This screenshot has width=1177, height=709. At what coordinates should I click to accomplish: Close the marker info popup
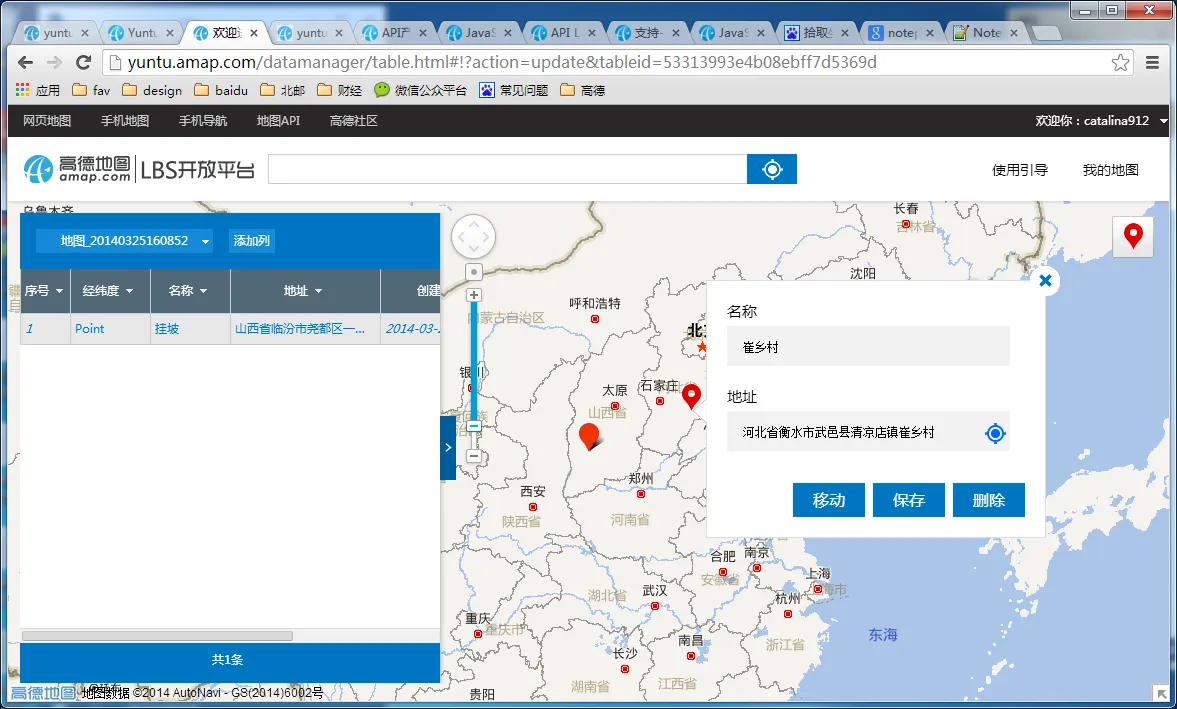pos(1045,281)
